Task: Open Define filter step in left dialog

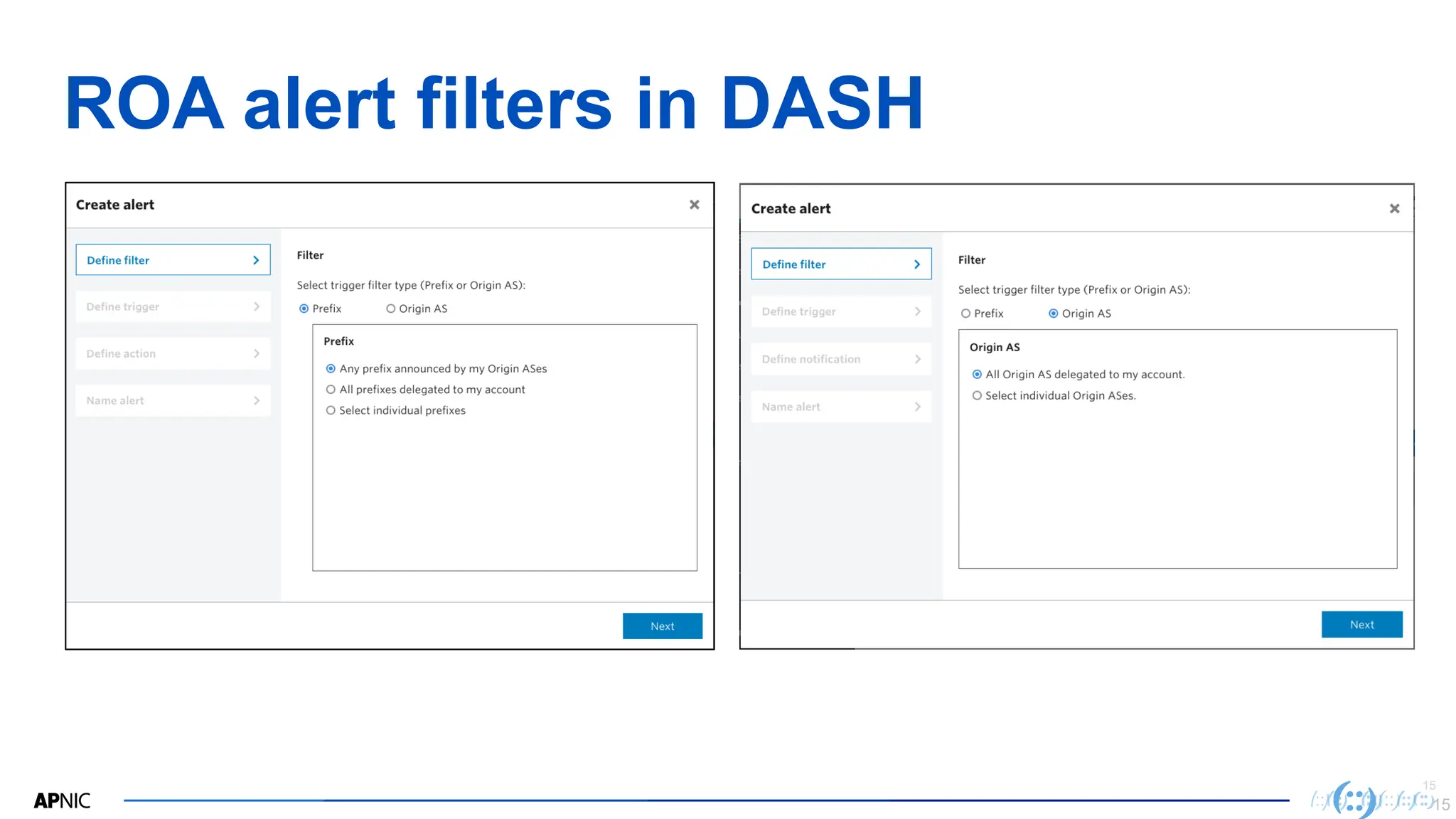Action: (x=173, y=260)
